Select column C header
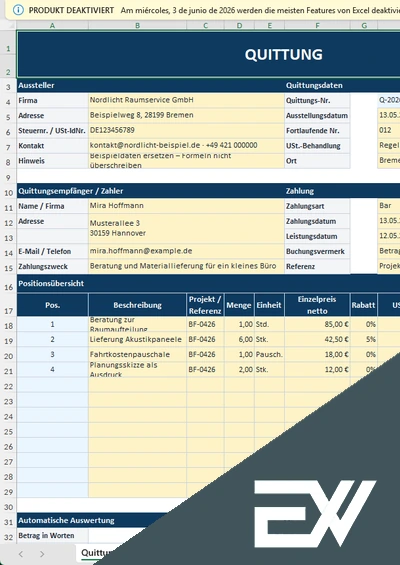The image size is (400, 565). 205,25
